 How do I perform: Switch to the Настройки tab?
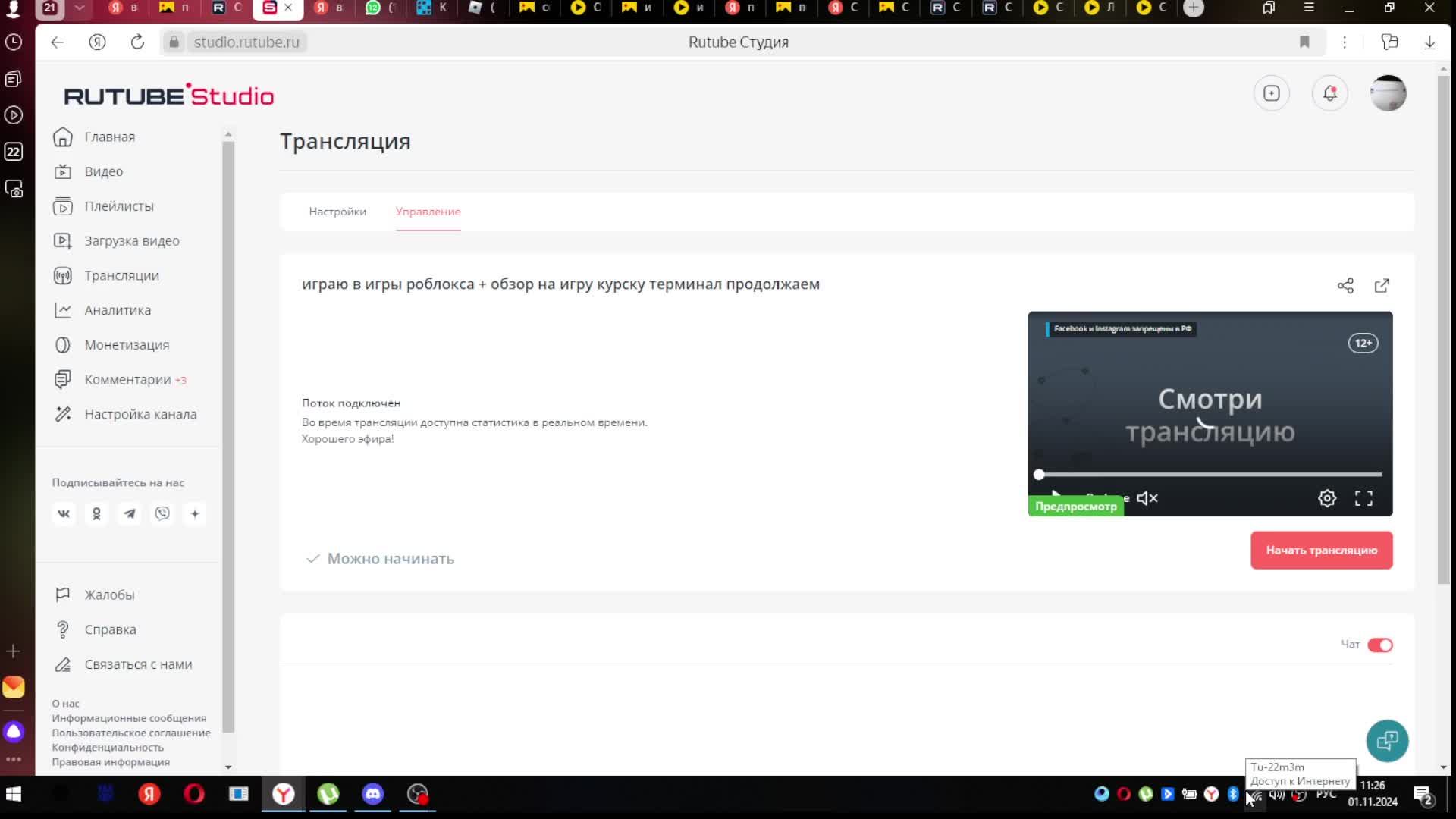[x=337, y=212]
